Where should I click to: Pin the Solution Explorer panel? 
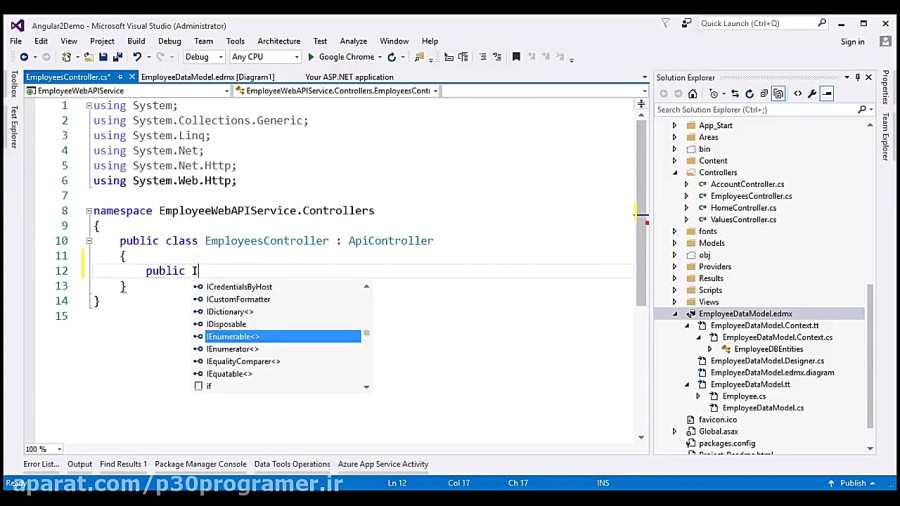coord(858,77)
